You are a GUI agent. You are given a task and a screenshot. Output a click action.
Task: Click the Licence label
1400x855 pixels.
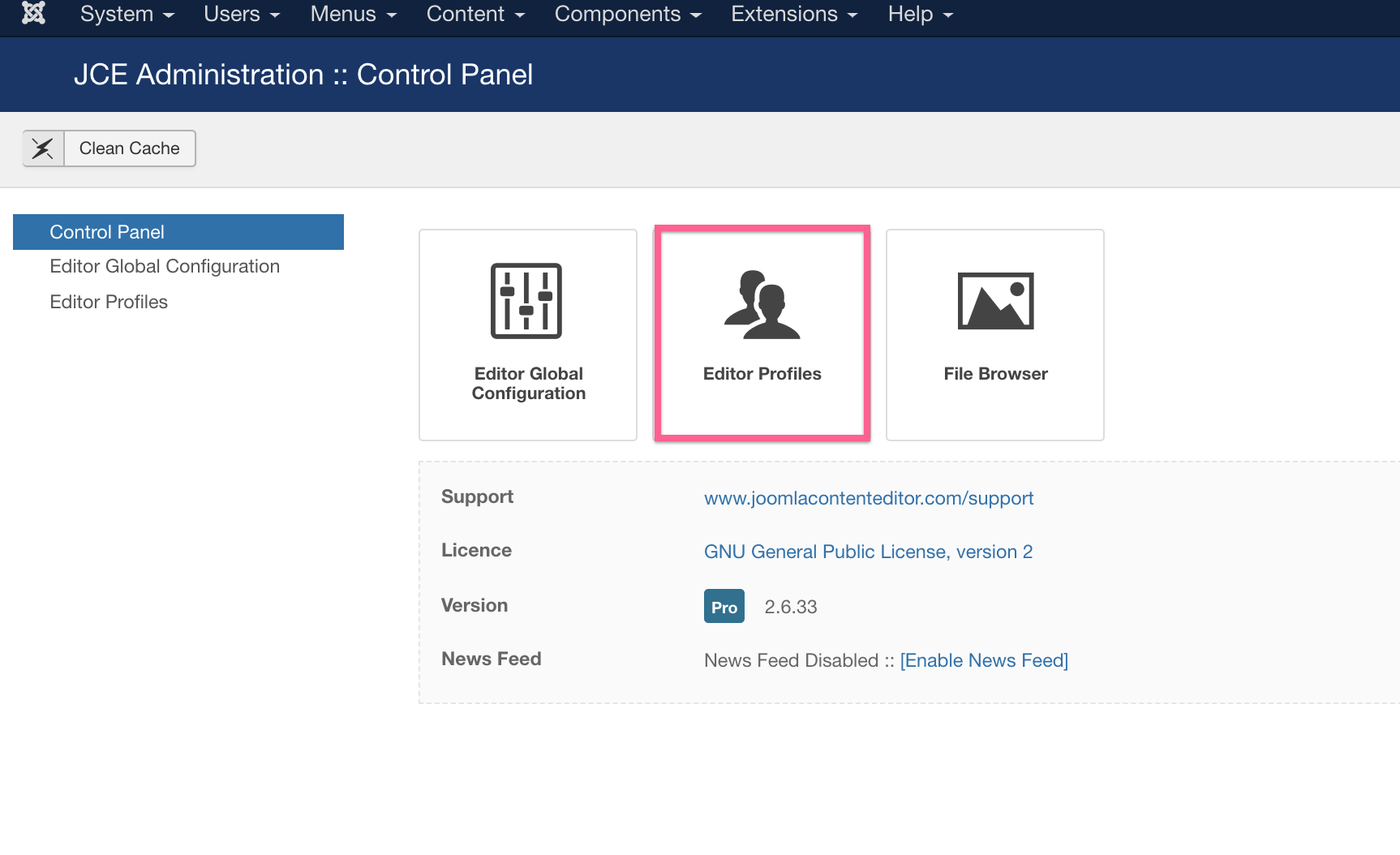[x=476, y=550]
